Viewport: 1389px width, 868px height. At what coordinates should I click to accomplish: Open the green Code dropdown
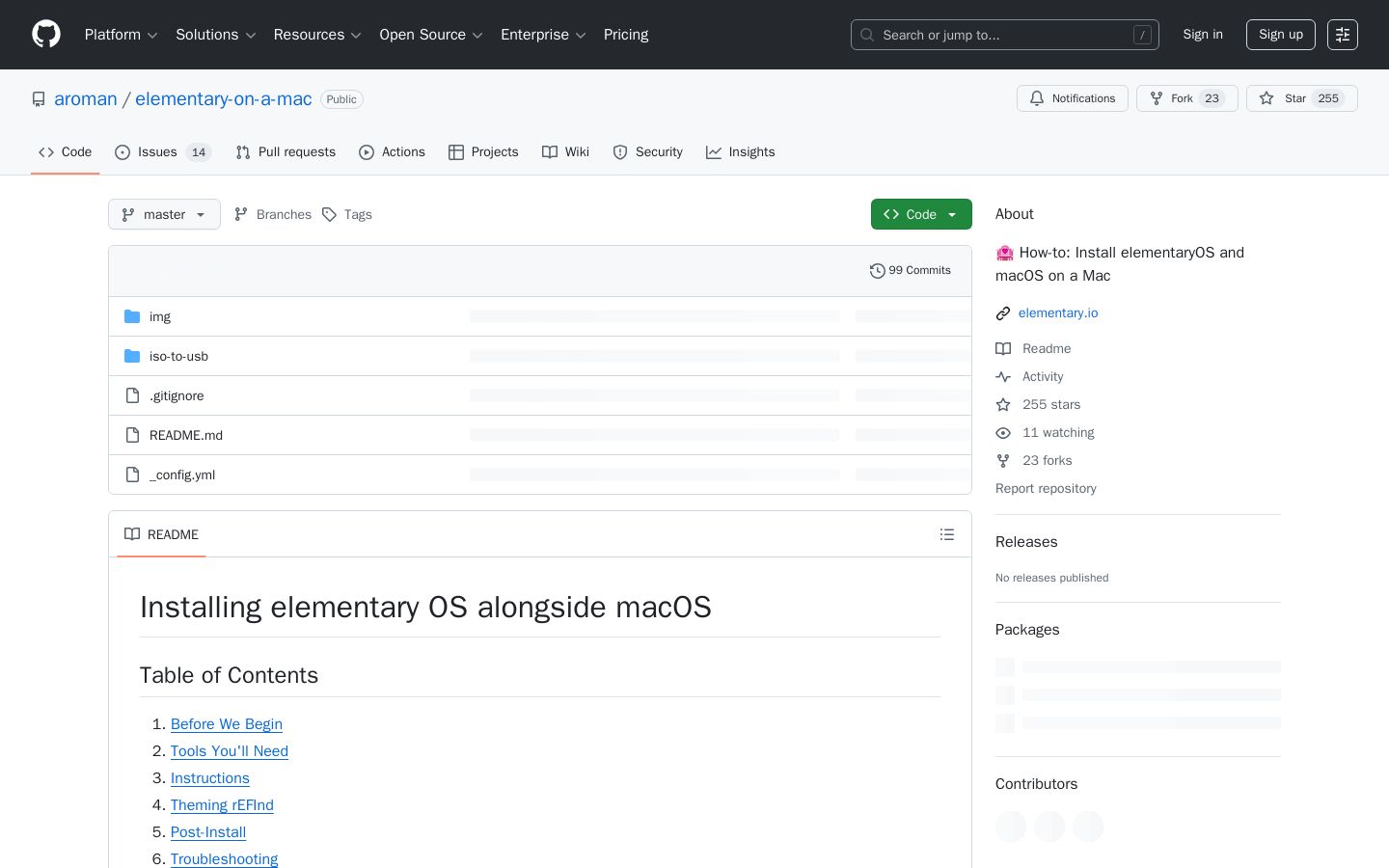click(x=921, y=214)
